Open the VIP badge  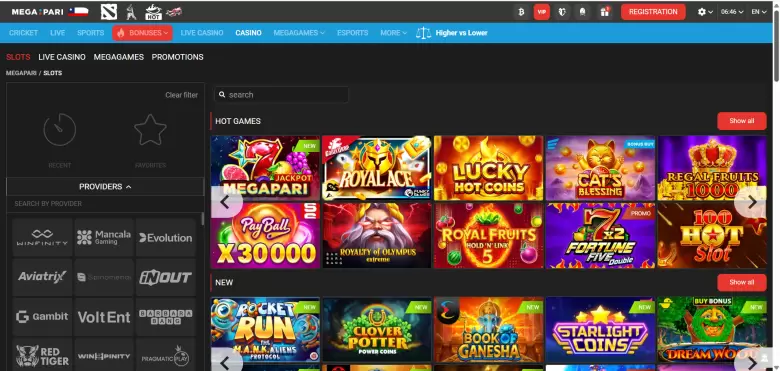point(542,12)
